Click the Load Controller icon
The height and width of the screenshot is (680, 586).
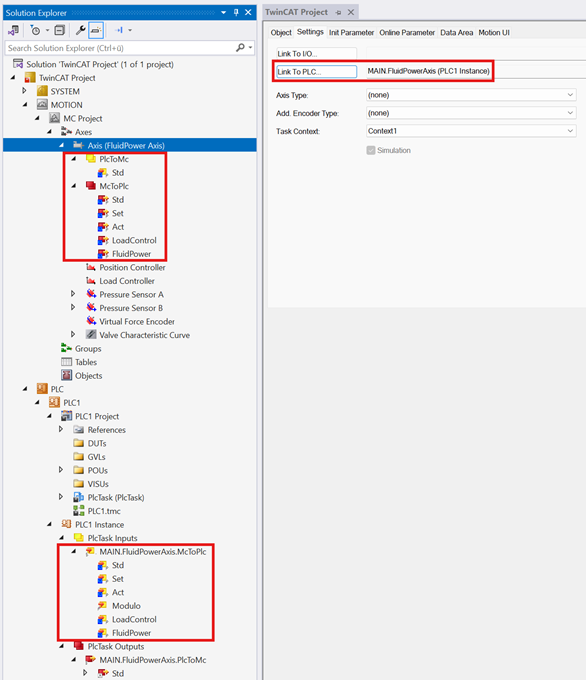[x=91, y=281]
